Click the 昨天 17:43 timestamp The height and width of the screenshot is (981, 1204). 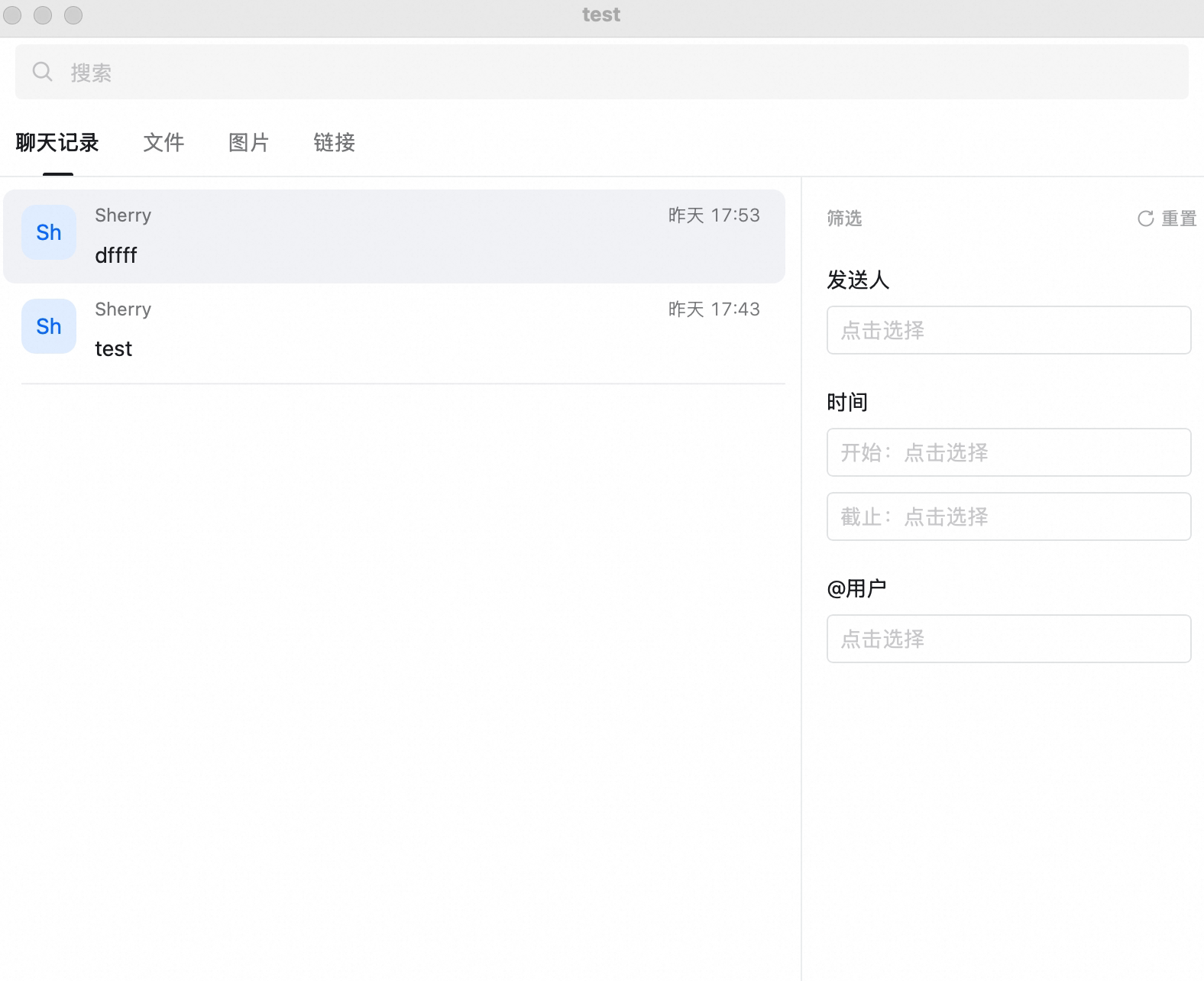pos(714,309)
